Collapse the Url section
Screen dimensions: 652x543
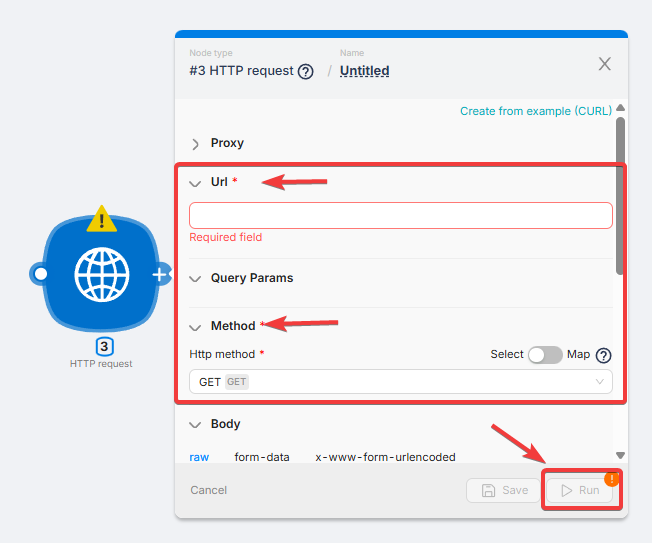[196, 182]
